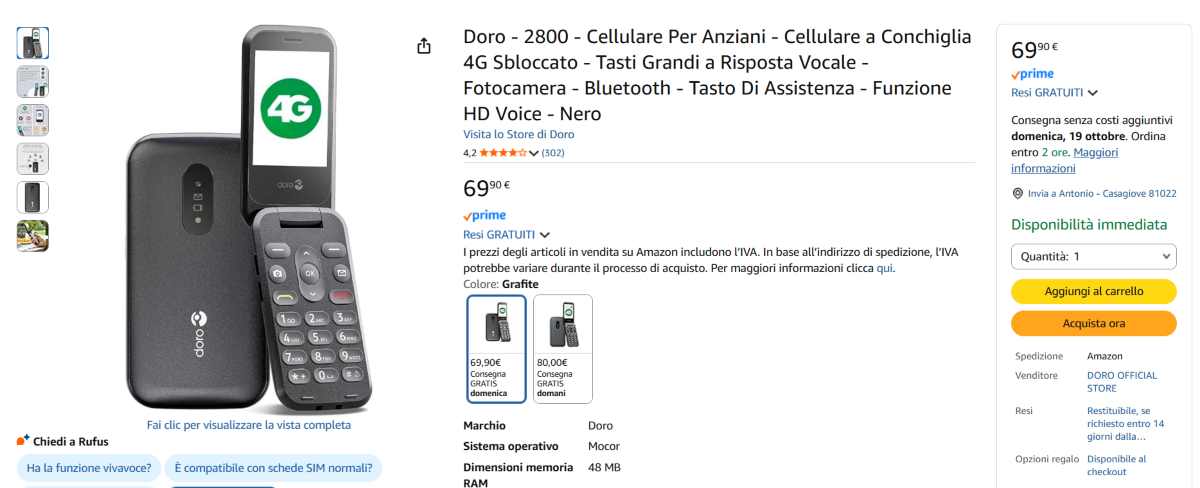Open the Quantità dropdown

(1094, 257)
